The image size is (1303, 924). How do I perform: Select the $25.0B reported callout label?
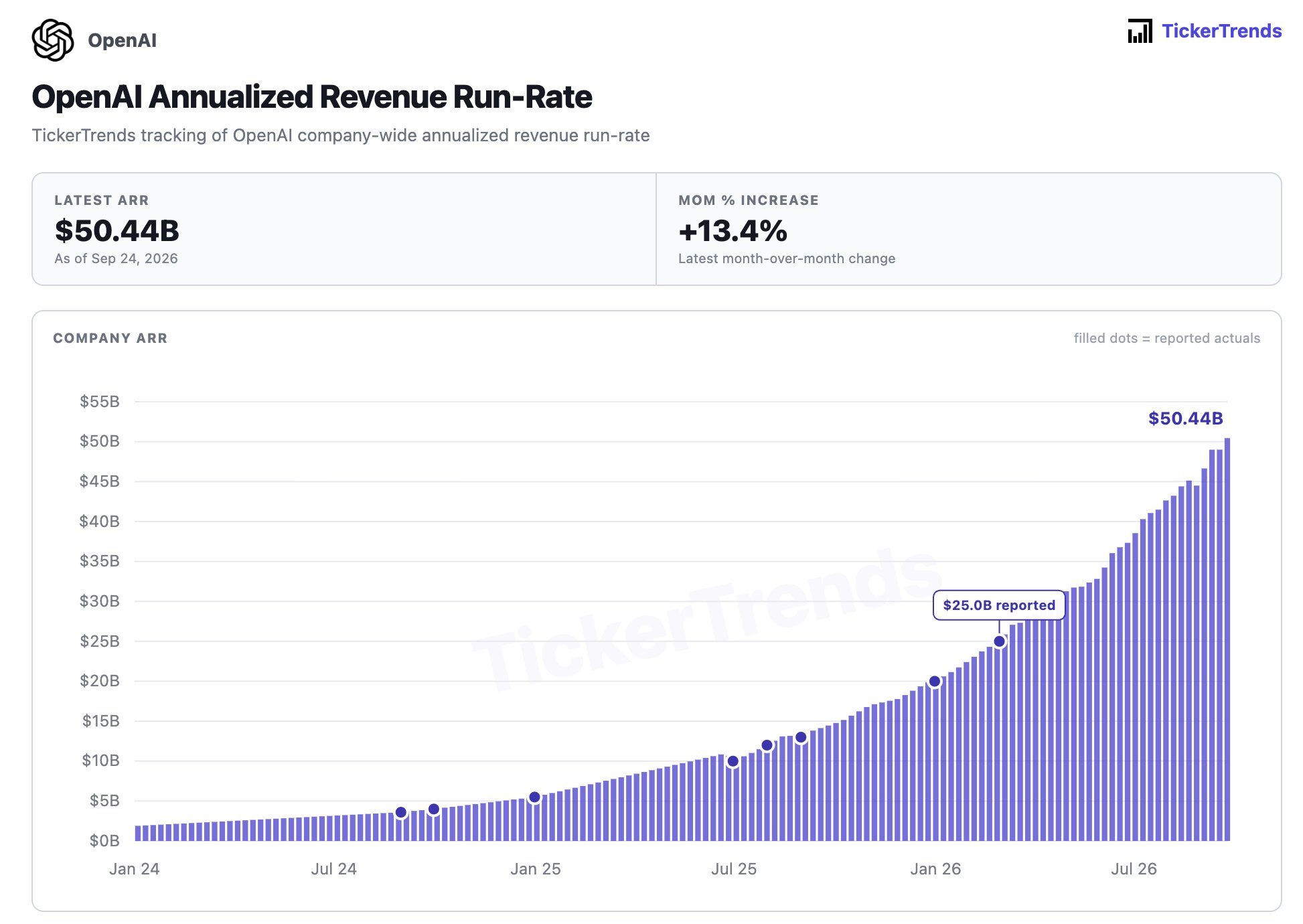coord(998,605)
